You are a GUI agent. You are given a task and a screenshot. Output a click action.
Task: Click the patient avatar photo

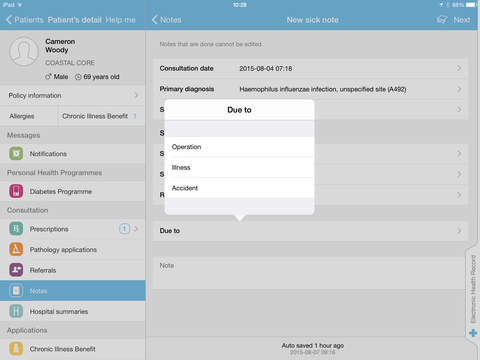[24, 52]
